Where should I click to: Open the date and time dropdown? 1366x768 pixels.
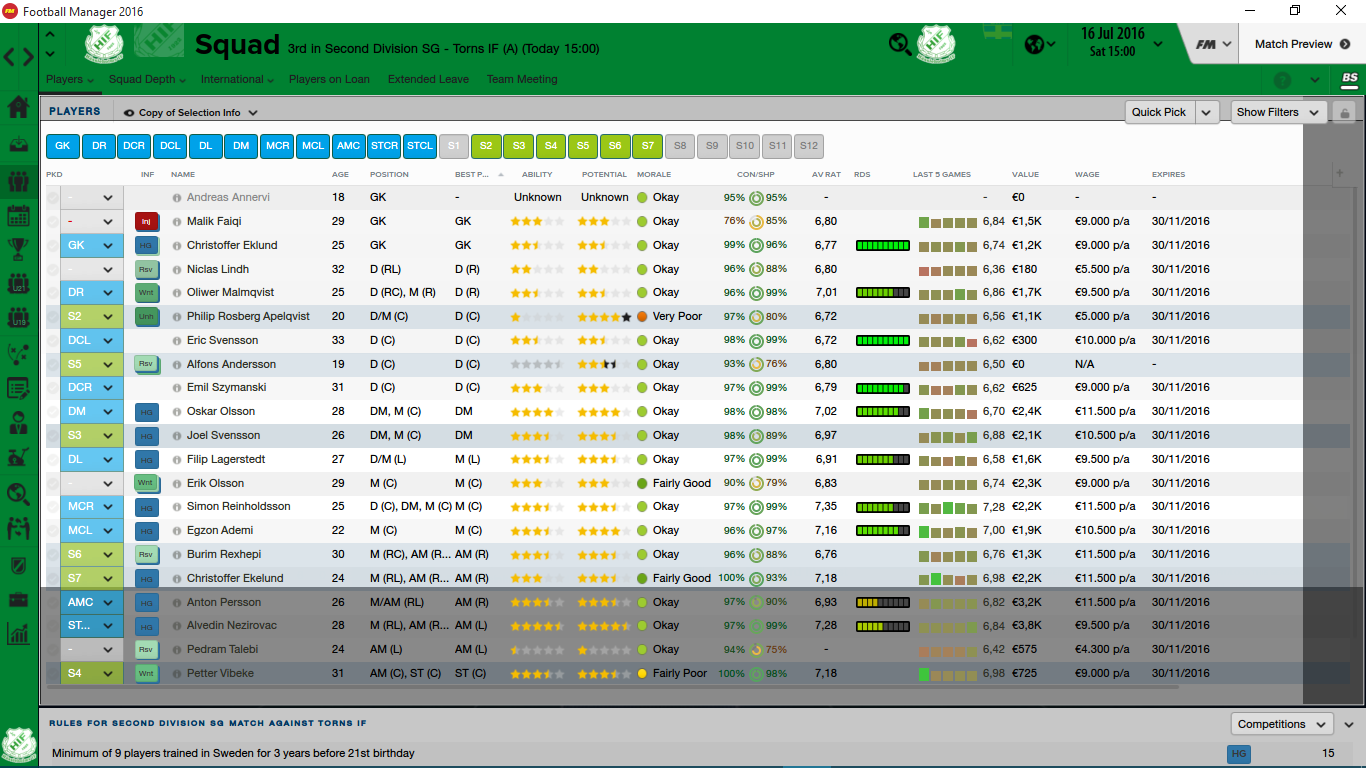(x=1119, y=44)
